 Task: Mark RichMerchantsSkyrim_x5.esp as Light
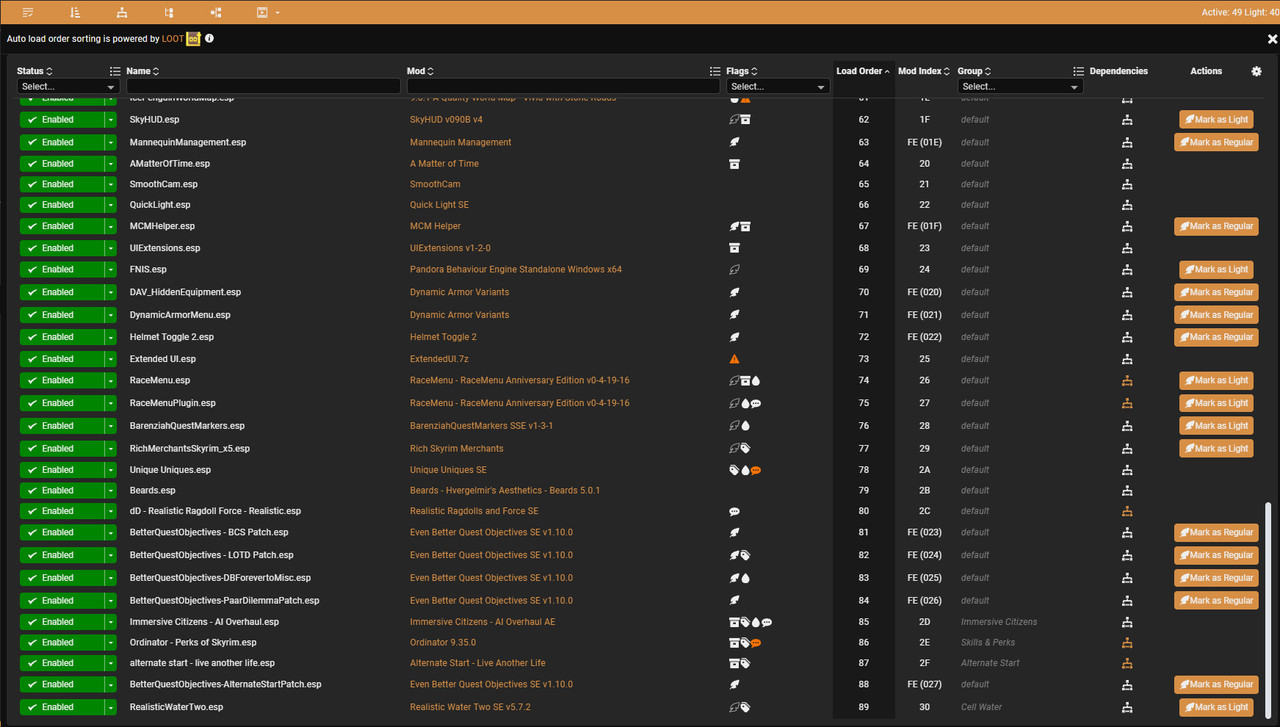(x=1216, y=448)
